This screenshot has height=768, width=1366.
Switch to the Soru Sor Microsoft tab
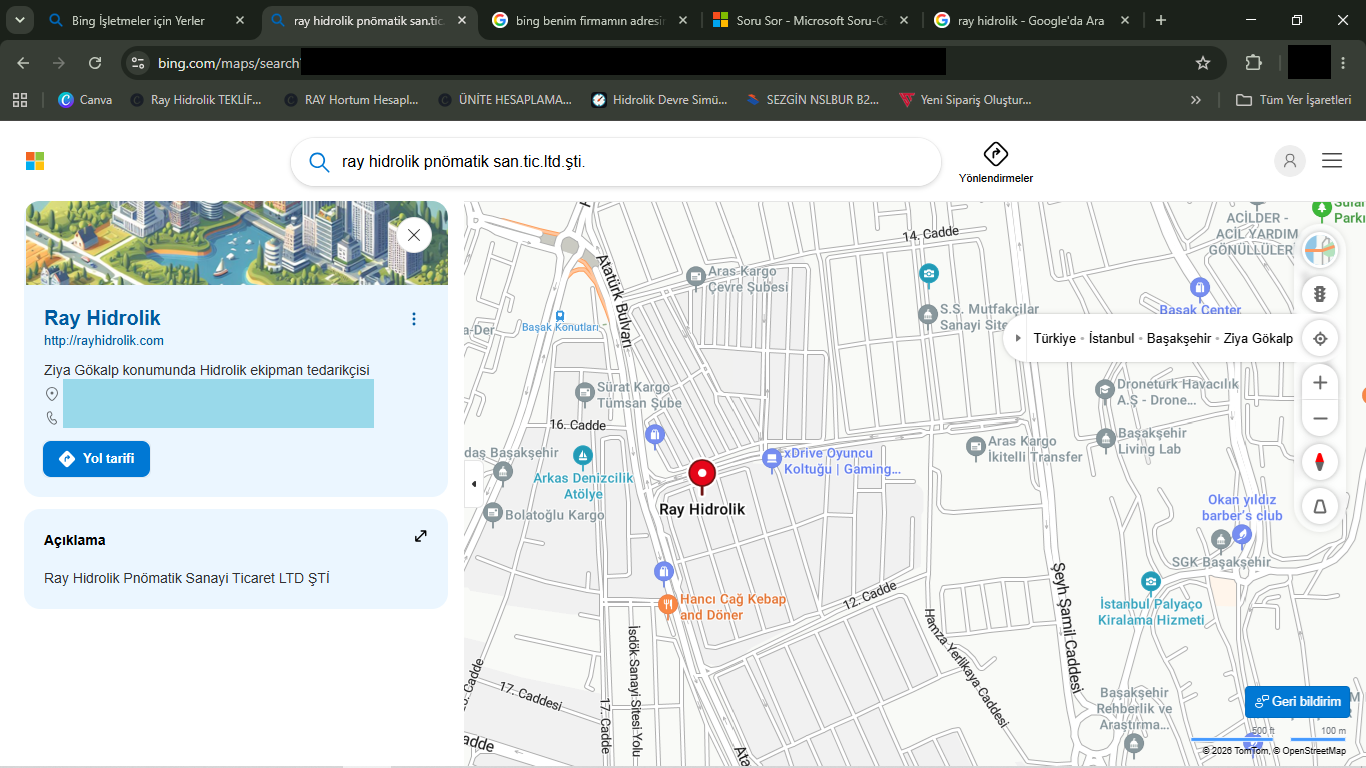point(811,20)
